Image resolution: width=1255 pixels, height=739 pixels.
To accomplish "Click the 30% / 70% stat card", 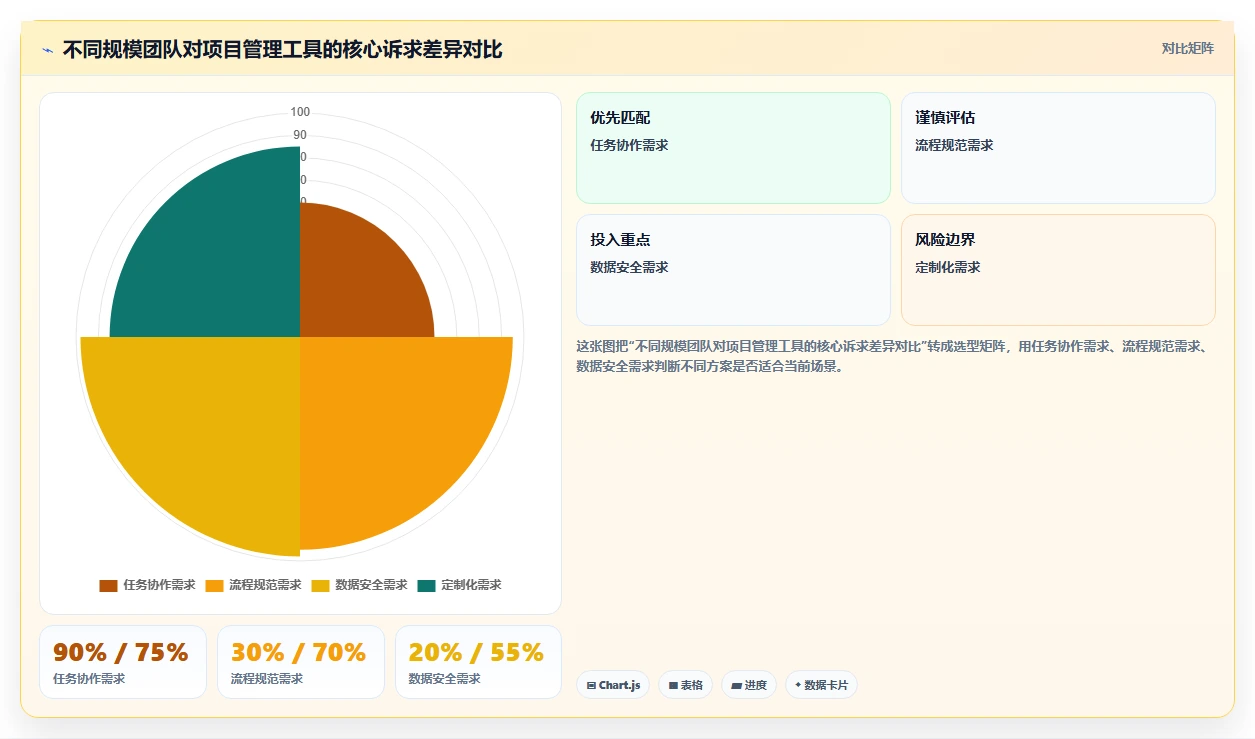I will coord(301,662).
